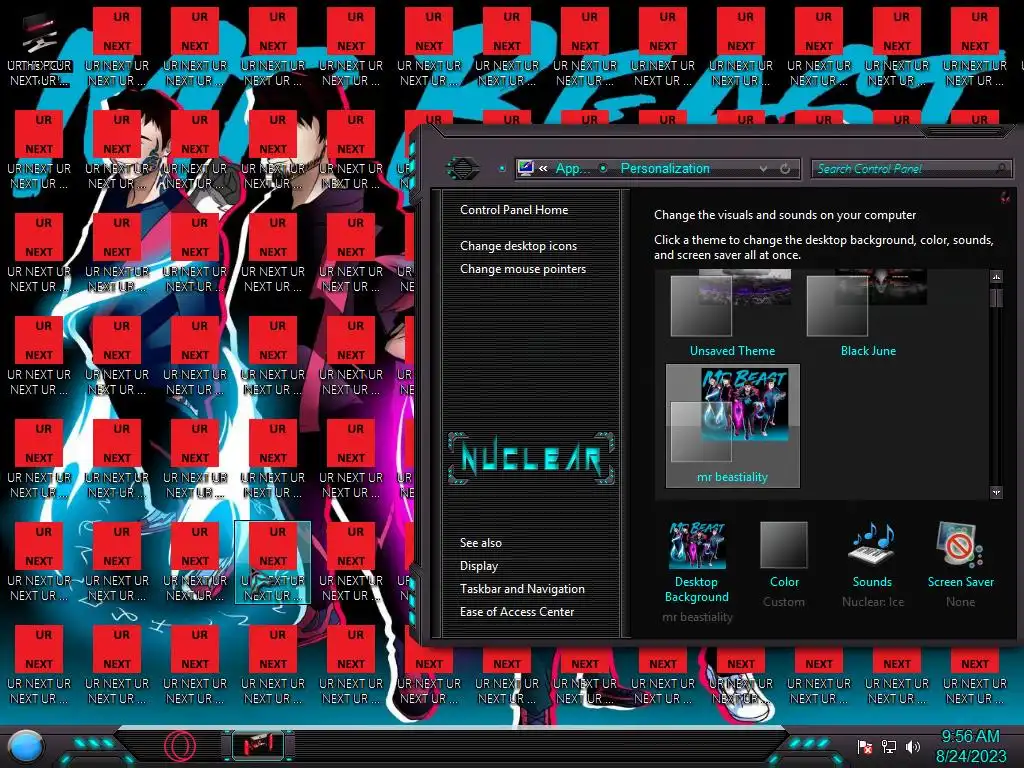Click the magnifier icon in the search box
This screenshot has width=1024, height=768.
tap(1002, 168)
